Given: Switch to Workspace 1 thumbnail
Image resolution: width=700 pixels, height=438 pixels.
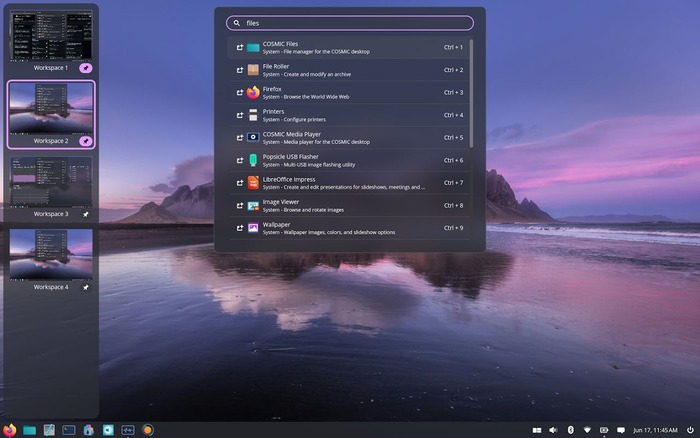Looking at the screenshot, I should tap(51, 35).
